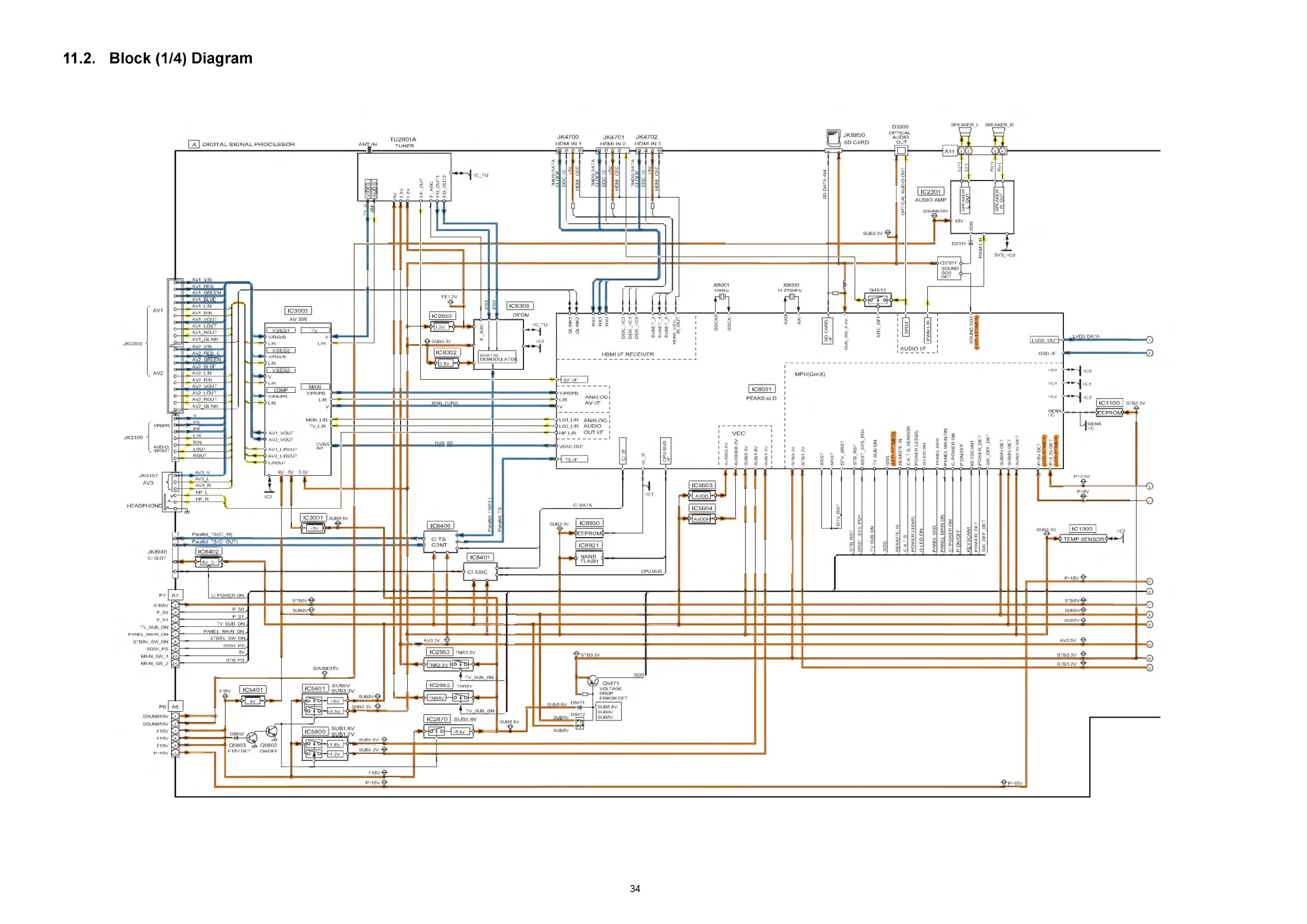This screenshot has height=924, width=1307.
Task: Click the IC3000 AV SW label
Action: click(298, 311)
